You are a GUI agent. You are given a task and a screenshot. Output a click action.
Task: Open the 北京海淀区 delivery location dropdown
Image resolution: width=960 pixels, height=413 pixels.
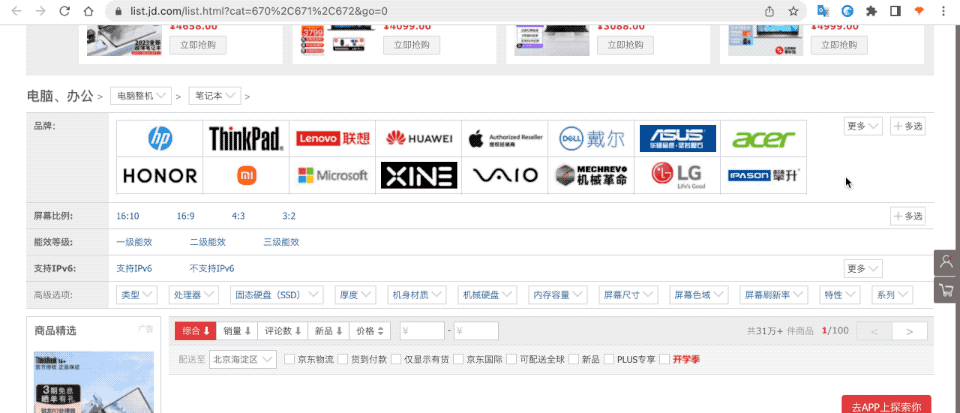click(242, 360)
